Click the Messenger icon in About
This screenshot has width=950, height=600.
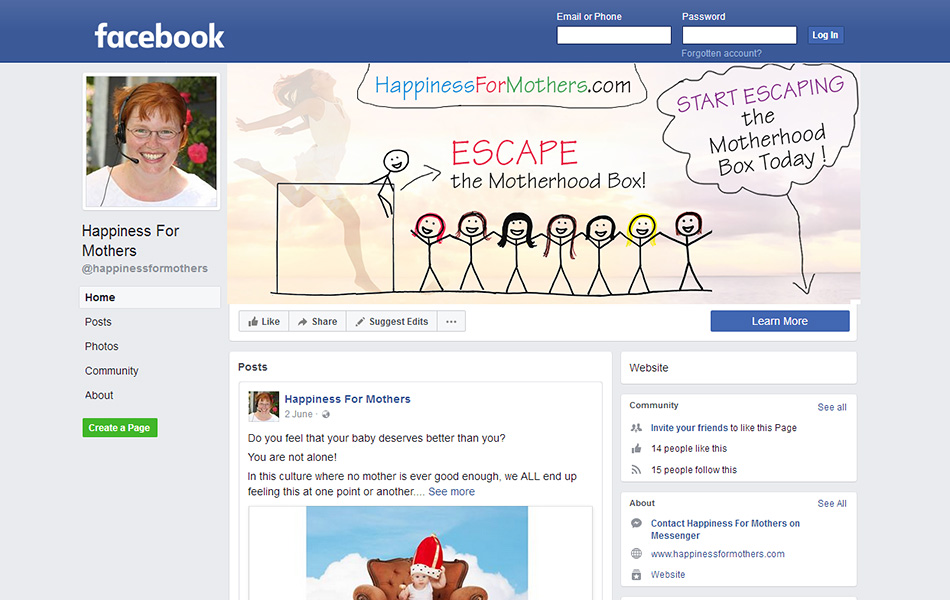coord(636,523)
